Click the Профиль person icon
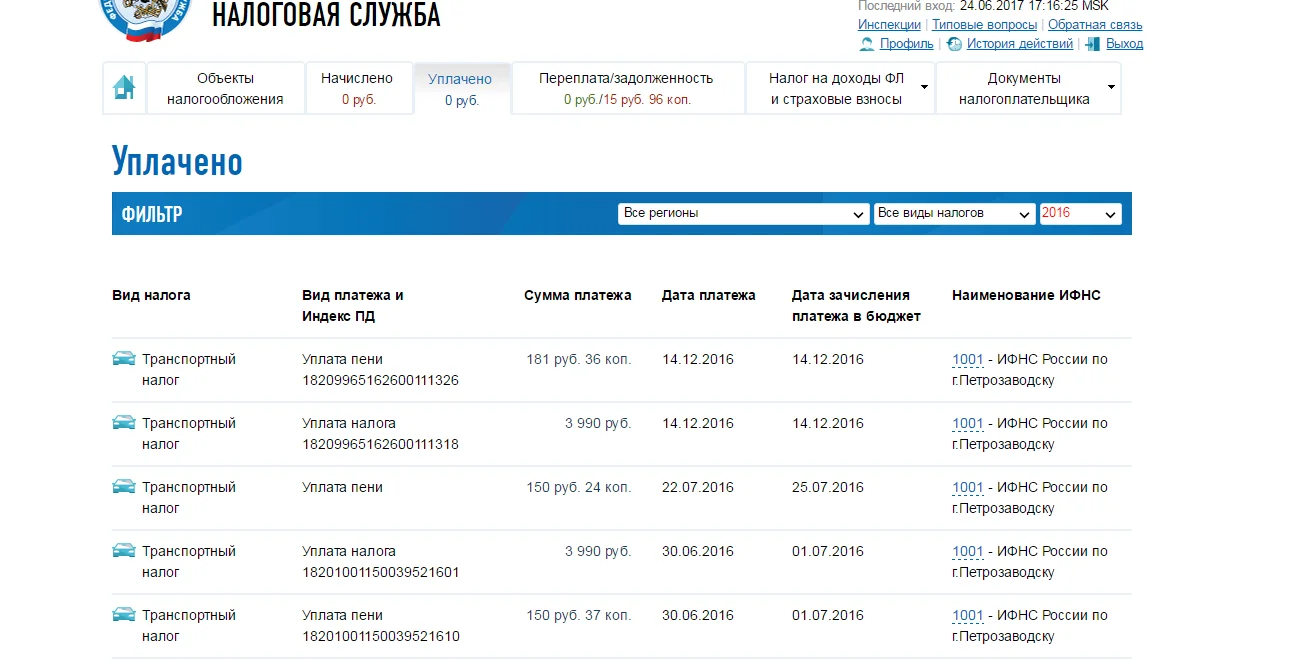This screenshot has height=662, width=1292. (865, 44)
